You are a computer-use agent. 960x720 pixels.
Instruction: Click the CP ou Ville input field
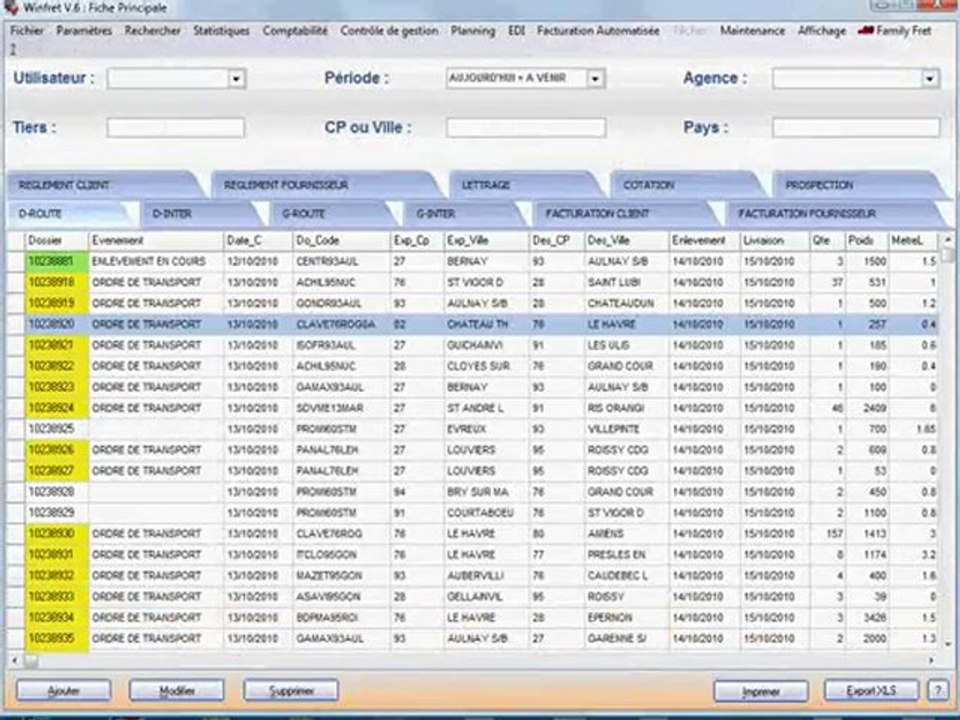click(526, 127)
